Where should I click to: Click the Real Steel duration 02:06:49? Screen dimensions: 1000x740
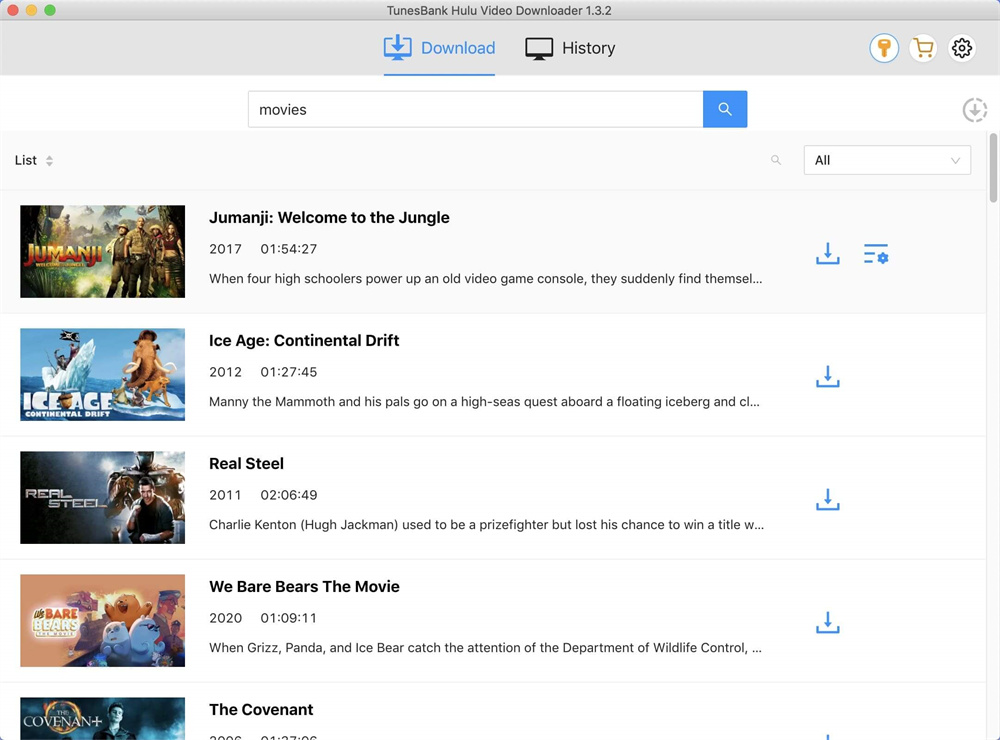[288, 495]
